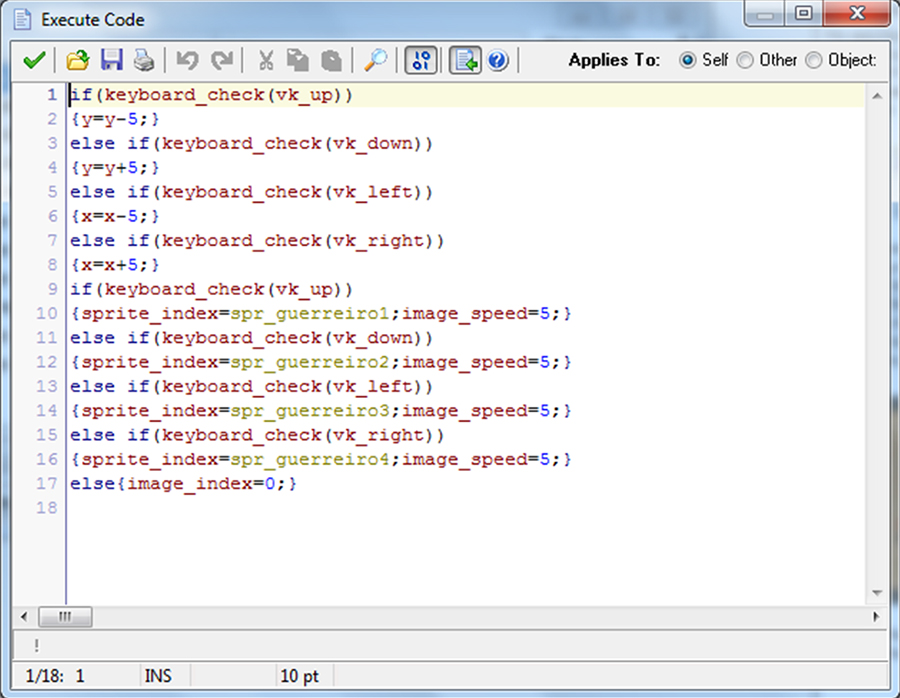Open a code file with folder icon
This screenshot has width=900, height=698.
78,61
